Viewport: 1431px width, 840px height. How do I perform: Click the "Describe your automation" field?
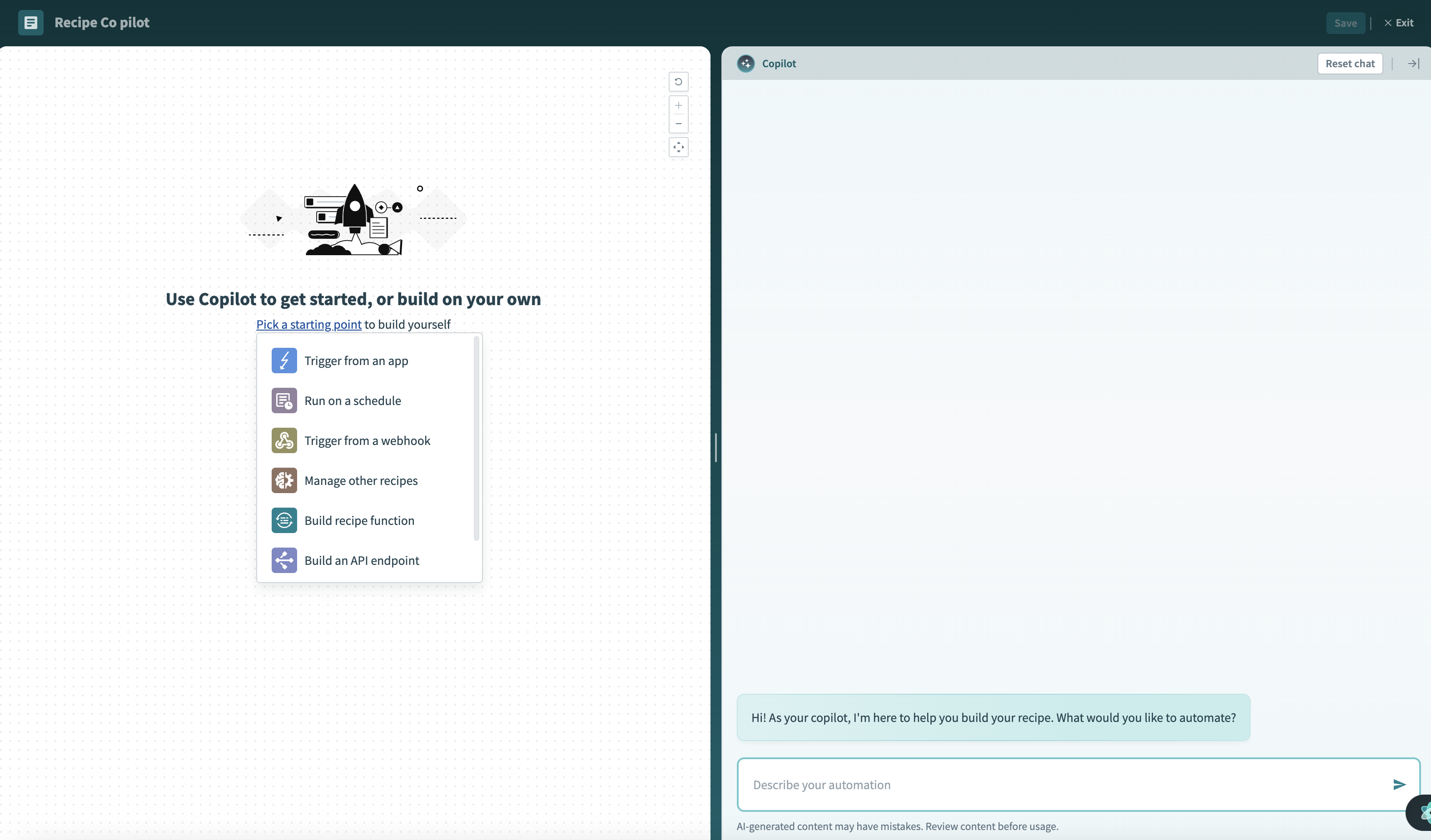tap(1022, 785)
